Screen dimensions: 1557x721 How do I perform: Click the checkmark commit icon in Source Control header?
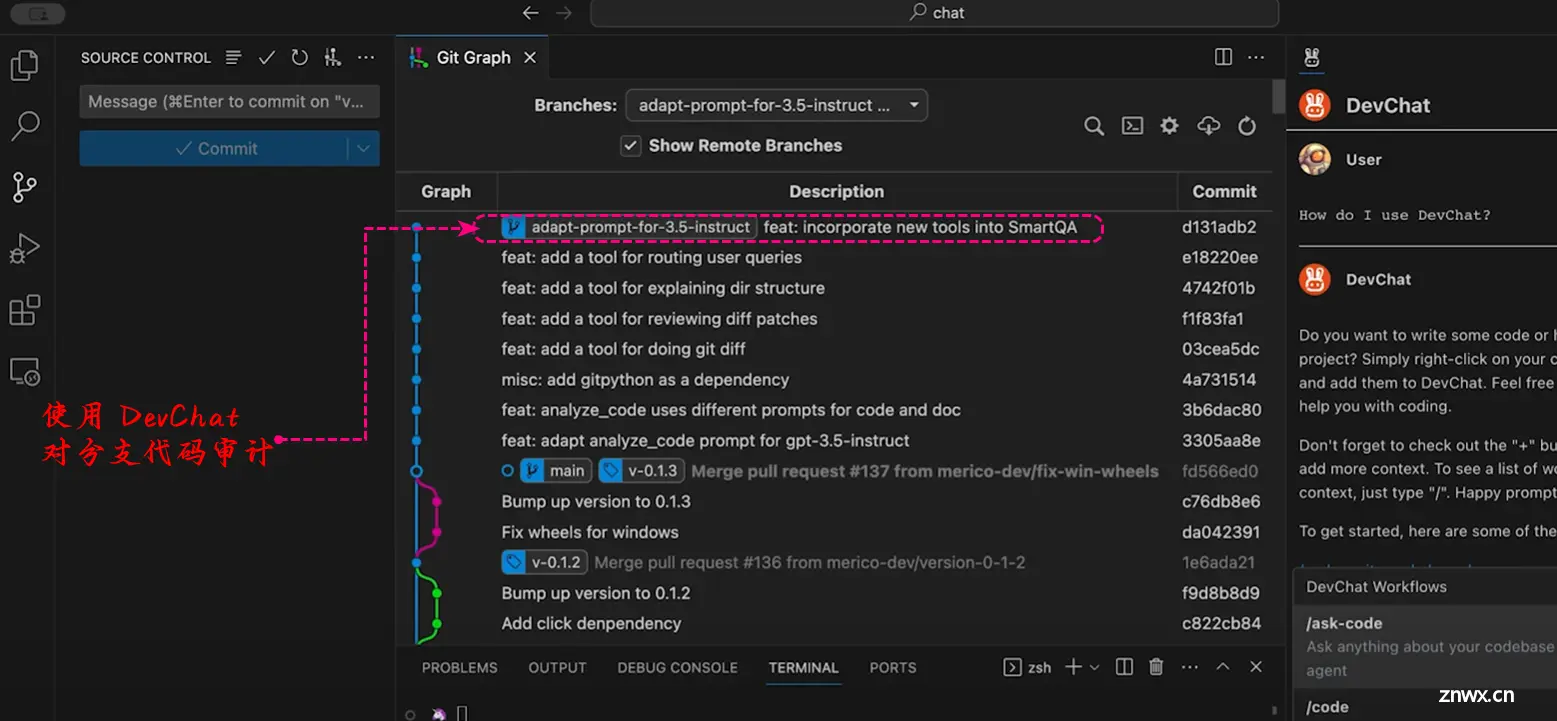266,58
